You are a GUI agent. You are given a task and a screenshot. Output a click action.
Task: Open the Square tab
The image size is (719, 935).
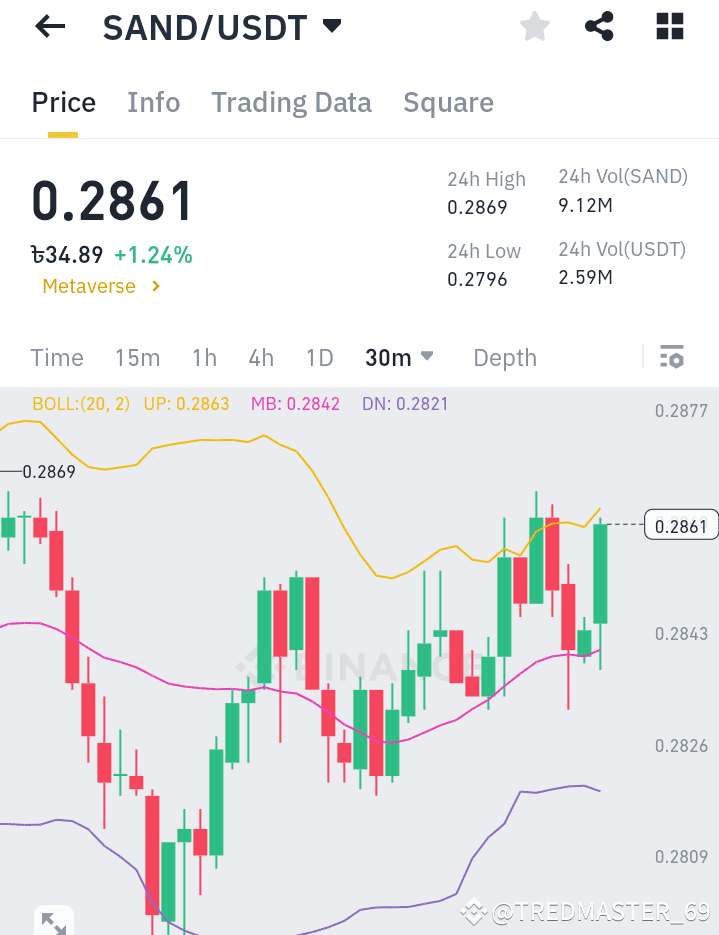click(x=448, y=102)
